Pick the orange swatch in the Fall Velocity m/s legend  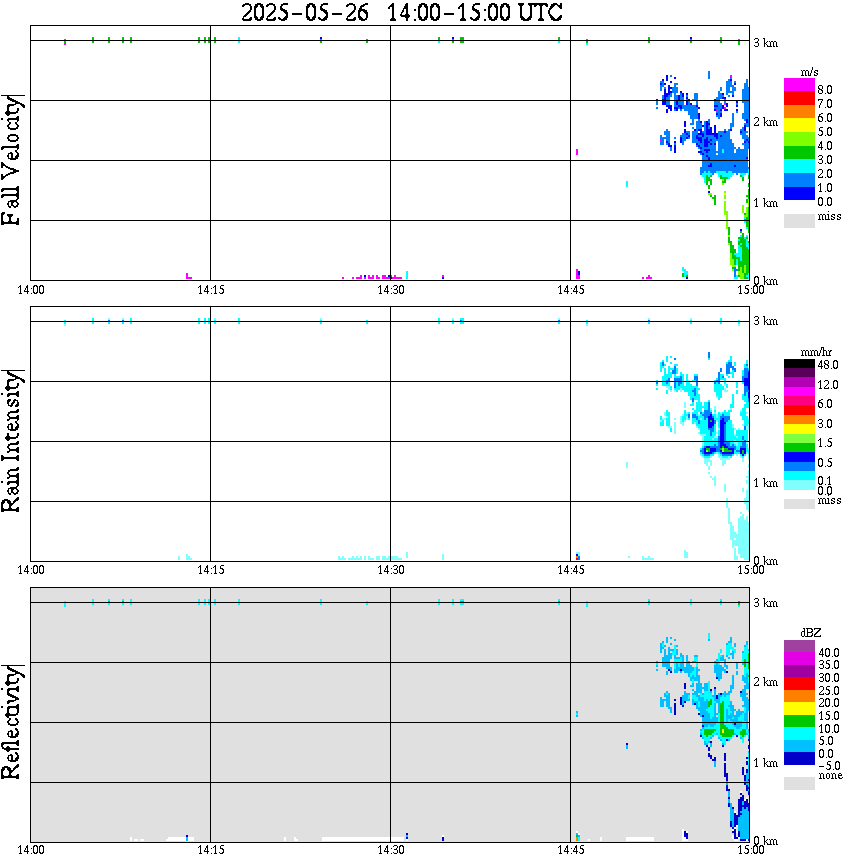[799, 112]
